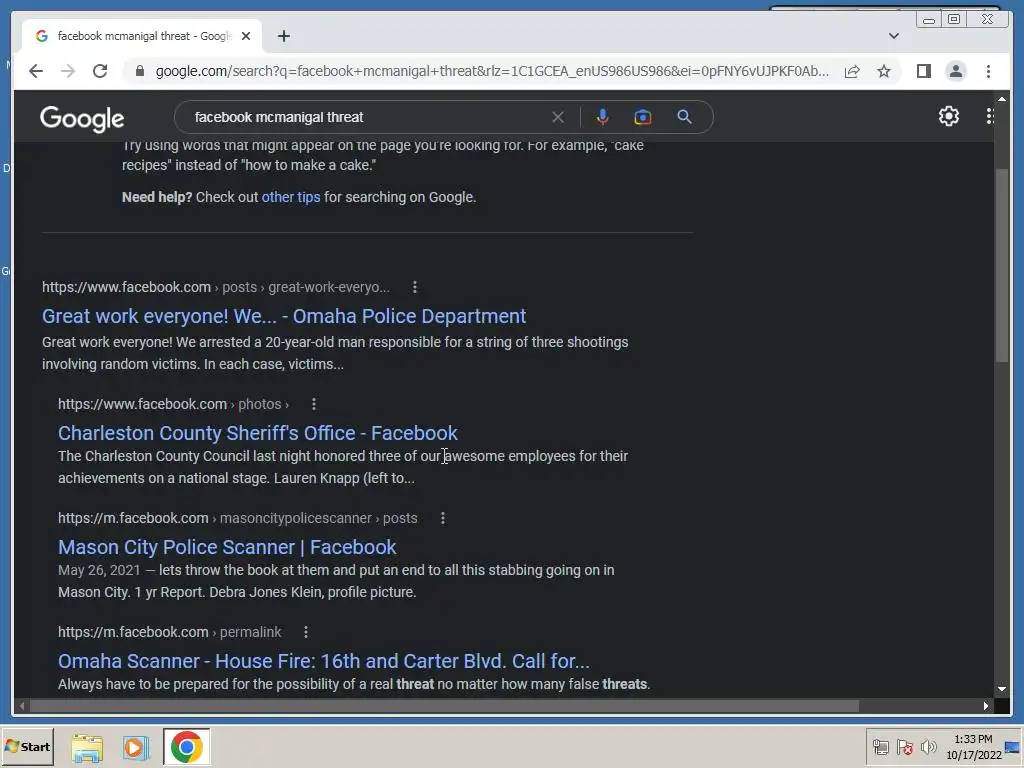Open Chrome's three-dot menu
This screenshot has width=1024, height=768.
[x=988, y=71]
